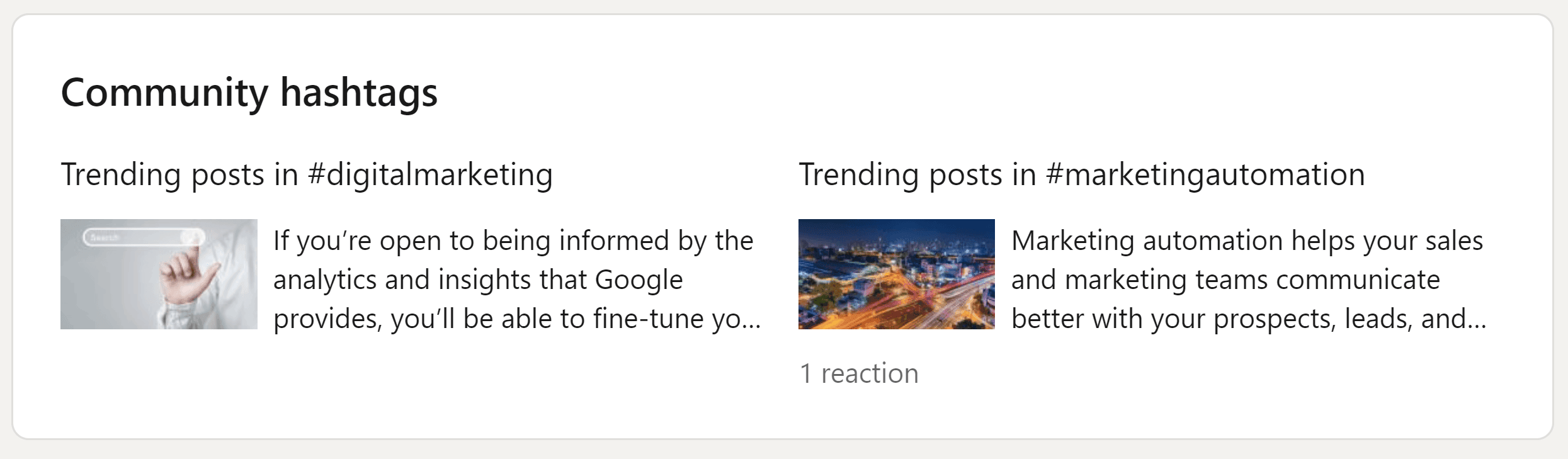Click the Community hashtags heading
Viewport: 1568px width, 459px height.
pos(249,93)
